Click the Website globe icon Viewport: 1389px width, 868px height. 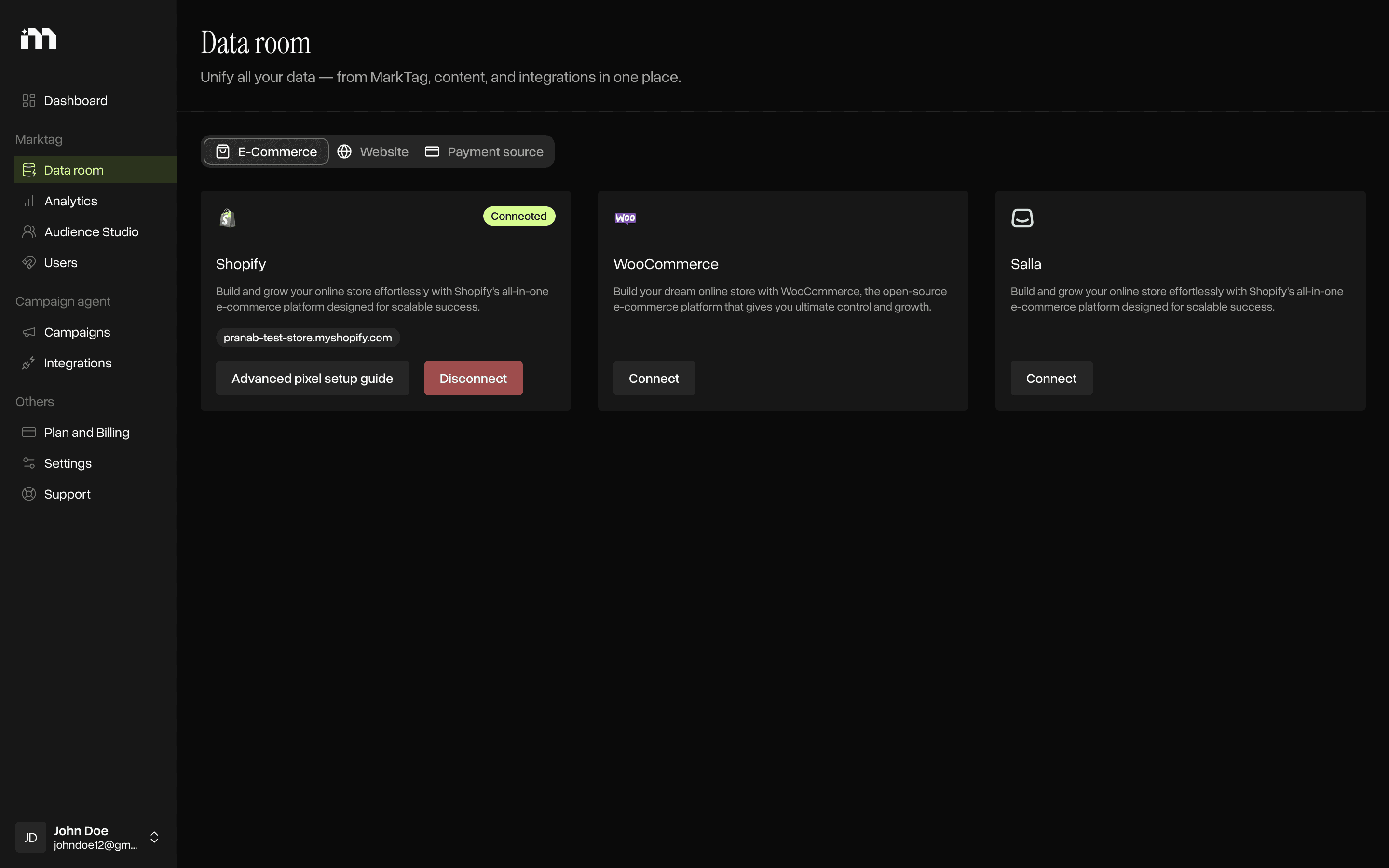344,151
